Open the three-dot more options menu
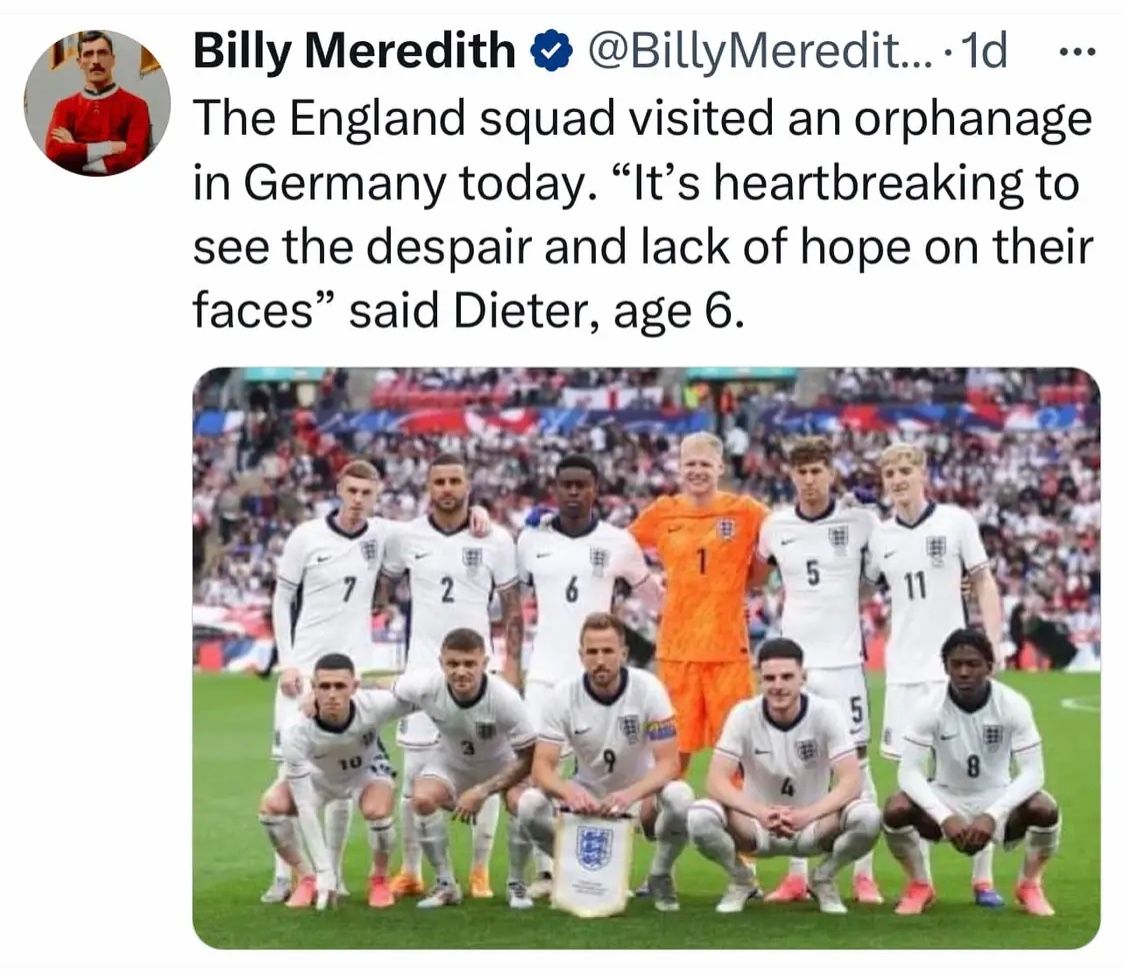 click(x=1078, y=51)
